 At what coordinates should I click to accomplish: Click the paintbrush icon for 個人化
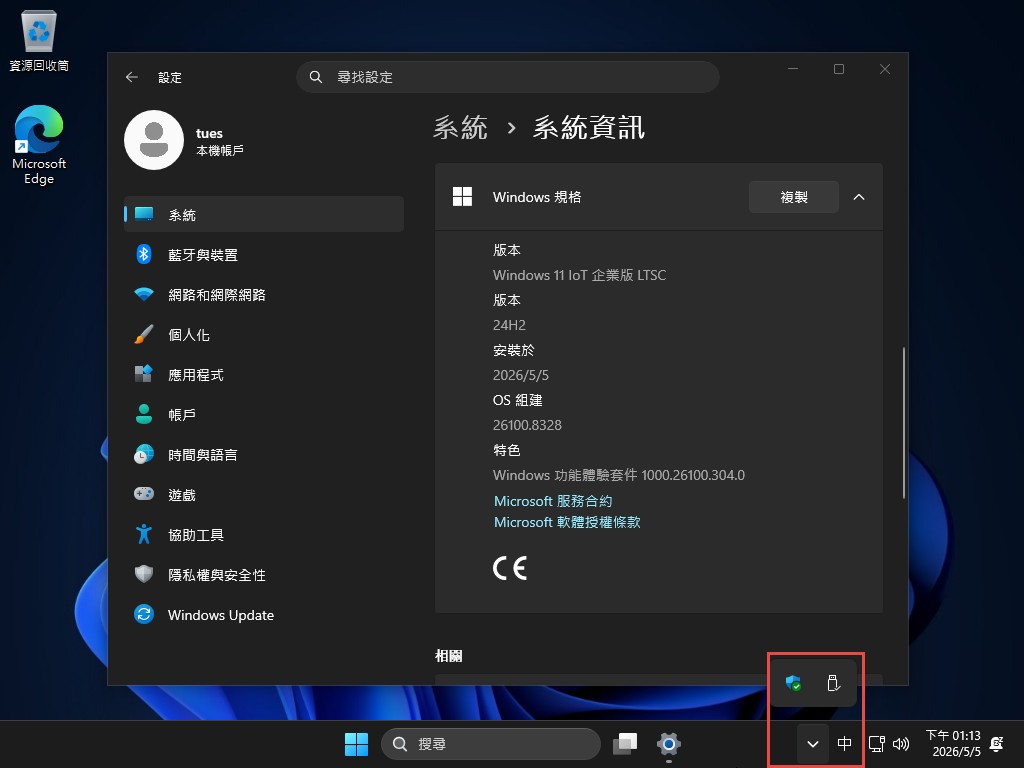pos(144,334)
